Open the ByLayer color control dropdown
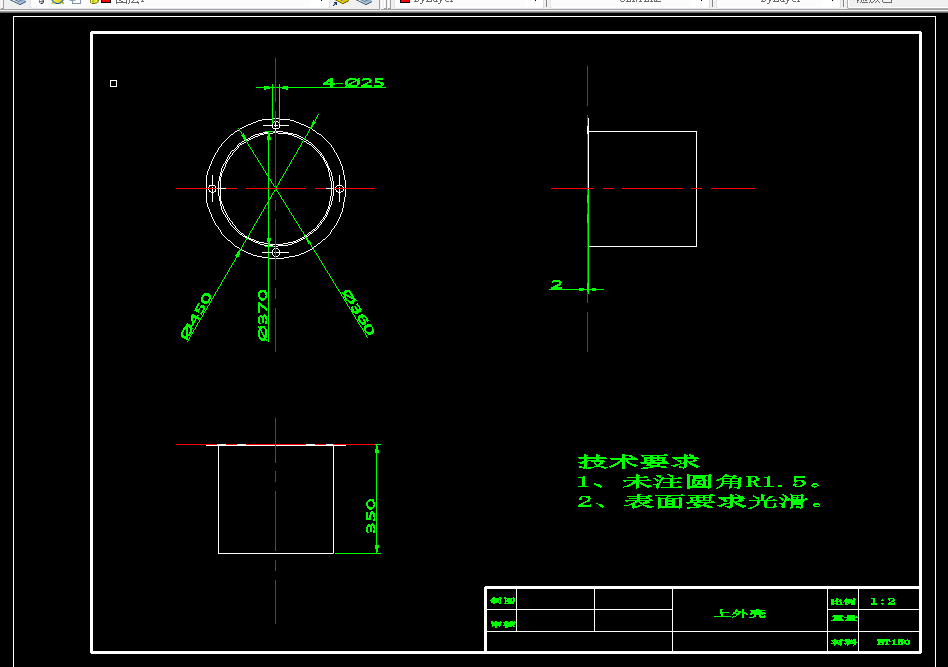Screen dimensions: 948x667 coord(469,2)
